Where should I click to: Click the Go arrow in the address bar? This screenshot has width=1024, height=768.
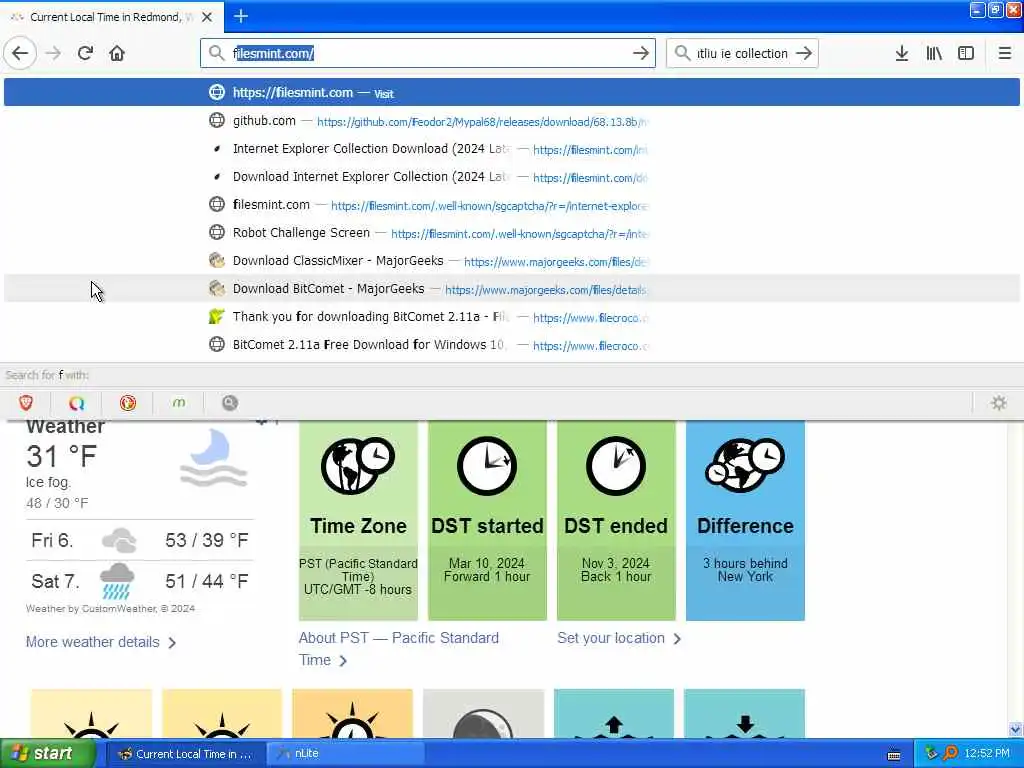641,53
